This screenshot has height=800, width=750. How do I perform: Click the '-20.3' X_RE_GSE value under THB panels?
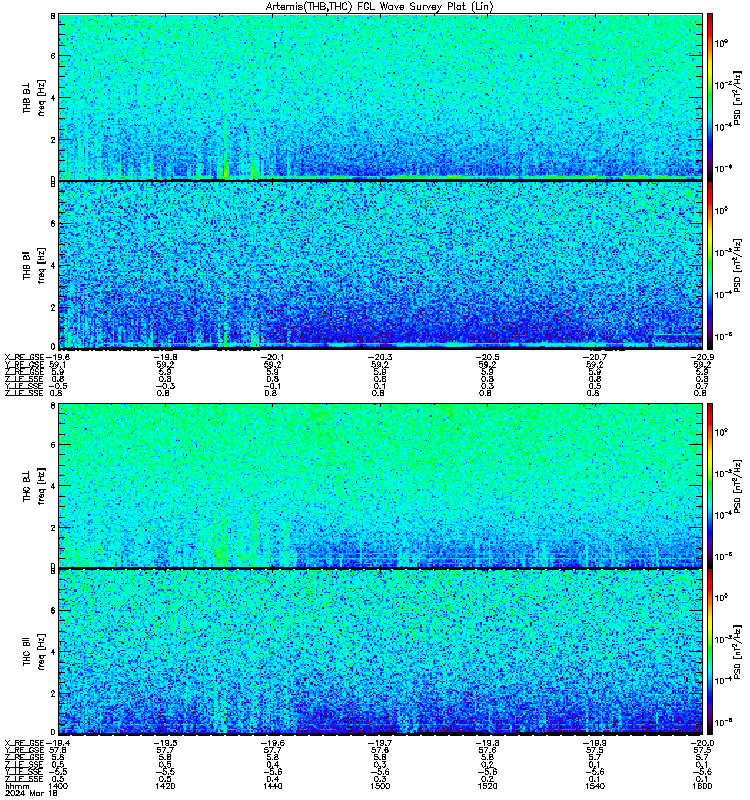click(378, 357)
